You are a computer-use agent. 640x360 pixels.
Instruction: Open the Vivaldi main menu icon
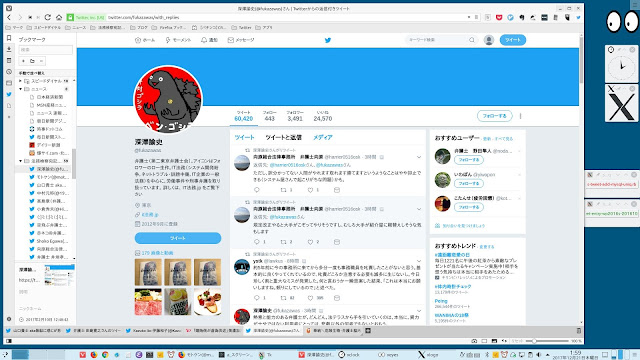pos(9,8)
